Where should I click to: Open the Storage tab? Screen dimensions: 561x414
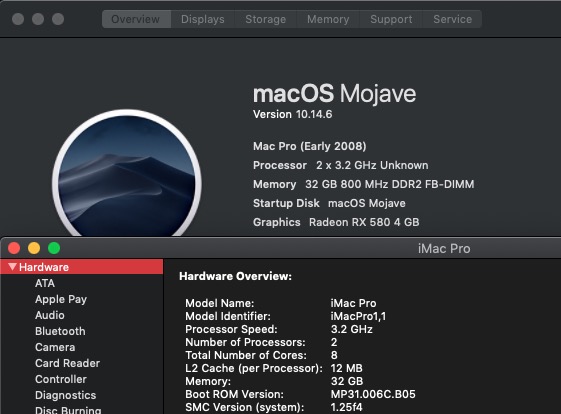coord(265,19)
